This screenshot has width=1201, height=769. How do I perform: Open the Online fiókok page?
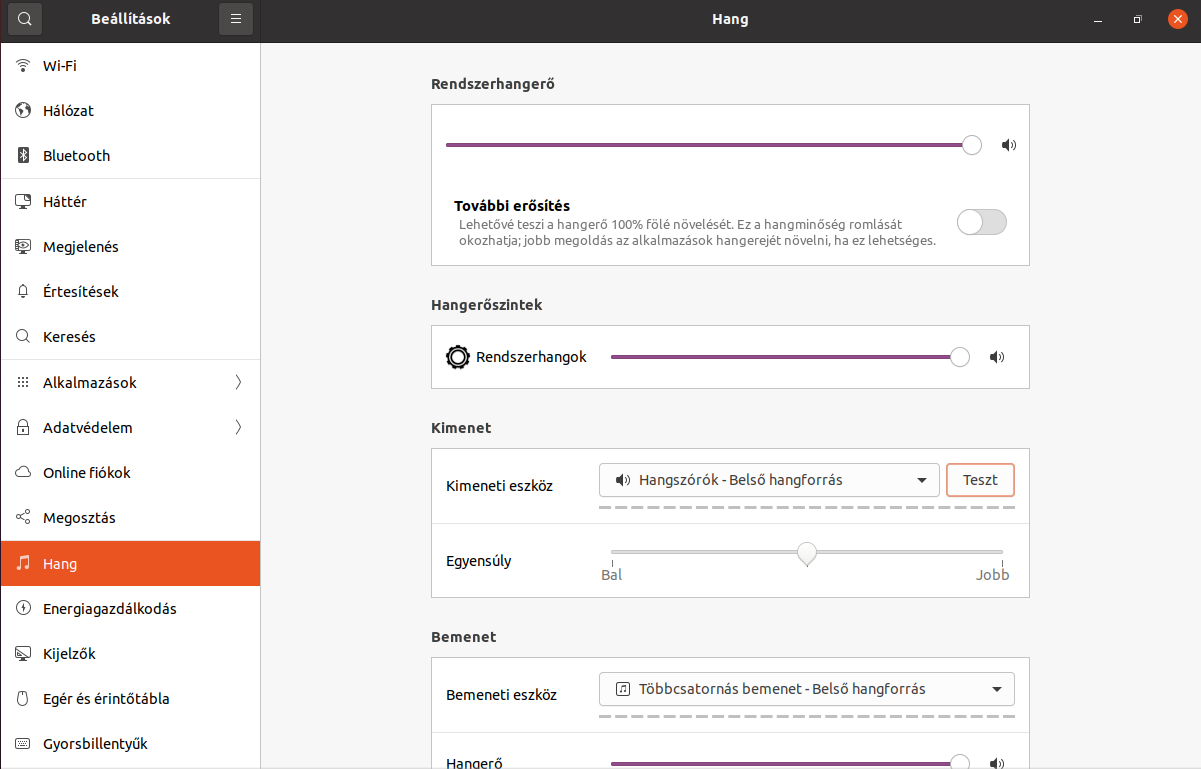tap(130, 473)
